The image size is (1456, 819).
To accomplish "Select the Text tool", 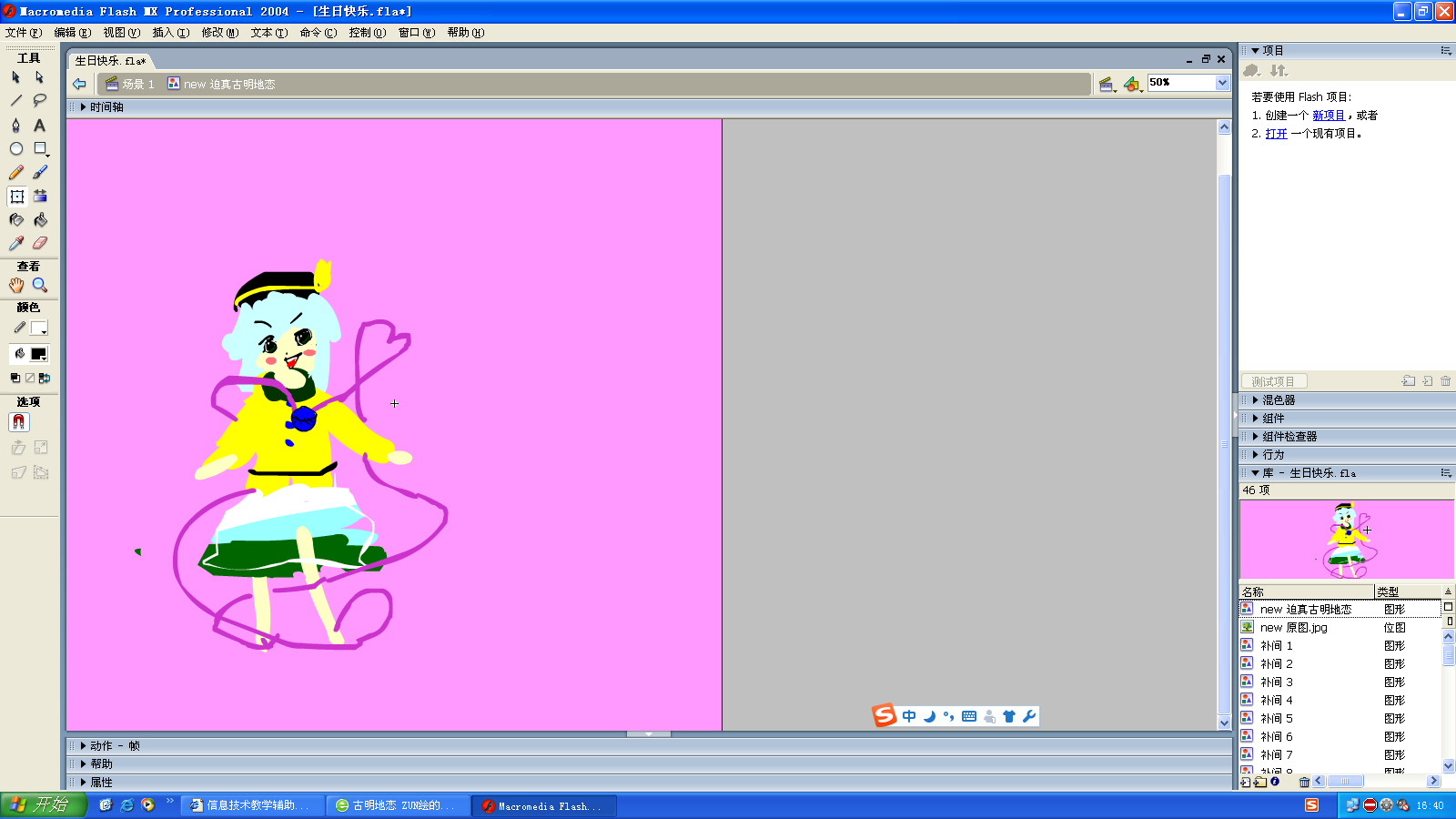I will [x=40, y=125].
